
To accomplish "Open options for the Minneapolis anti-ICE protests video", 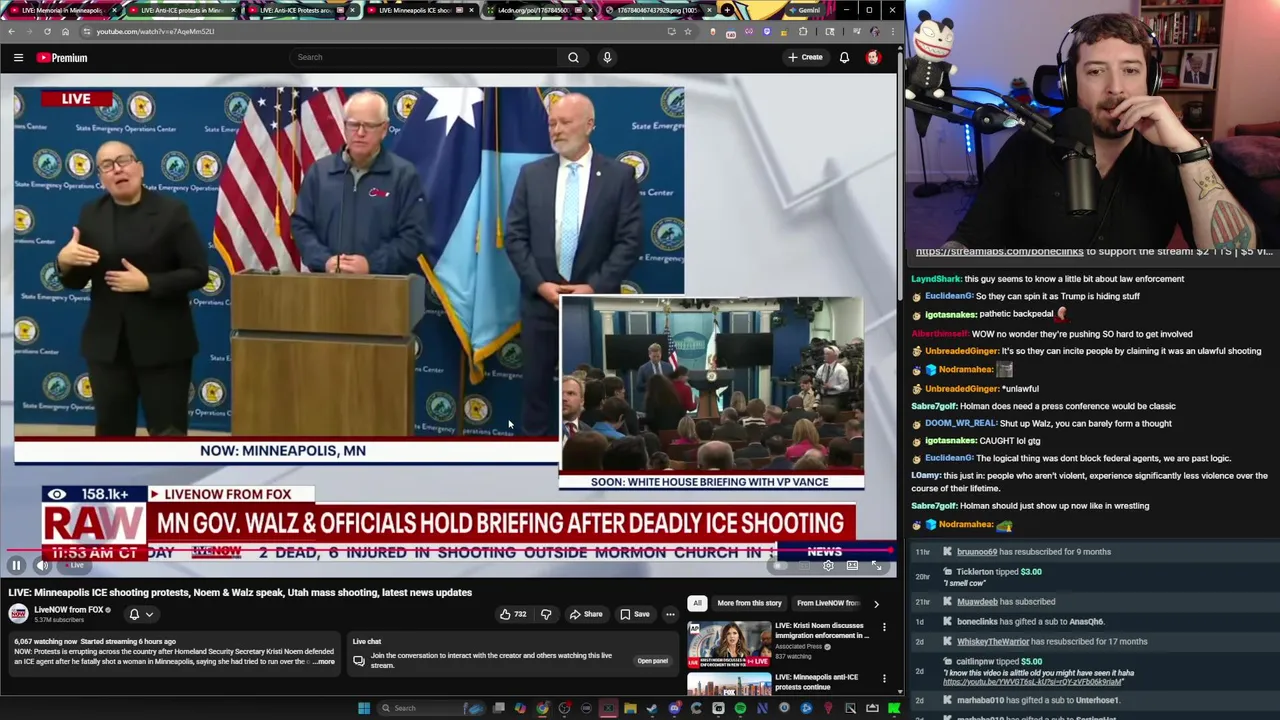I will (x=884, y=679).
